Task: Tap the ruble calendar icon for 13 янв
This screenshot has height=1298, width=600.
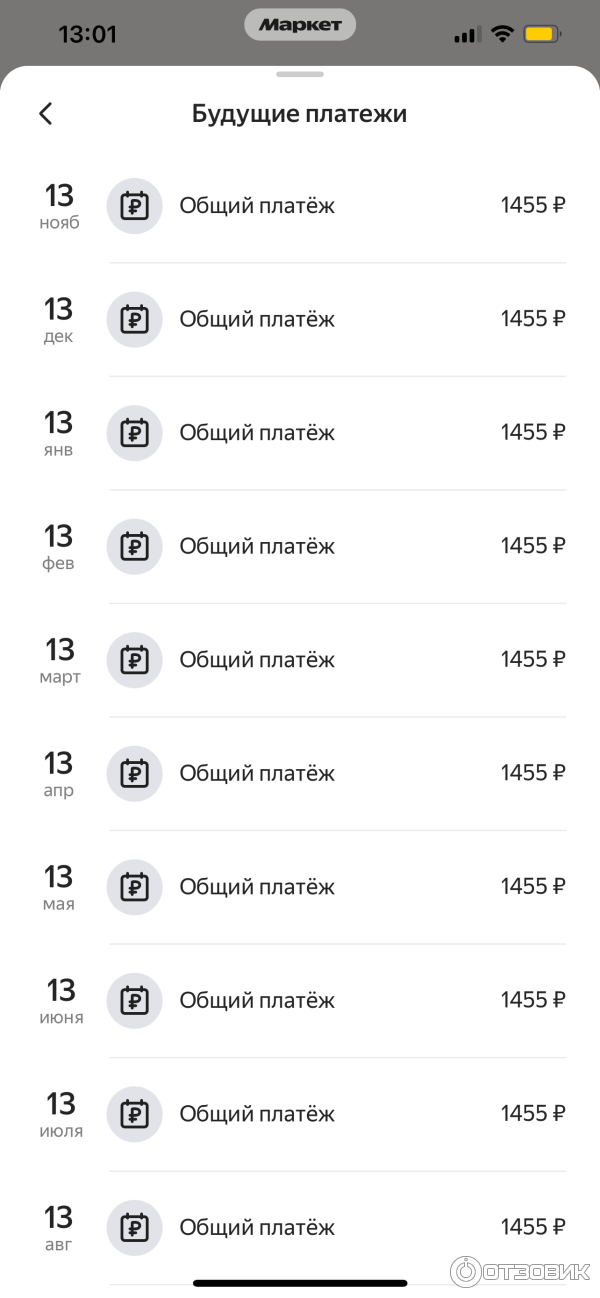Action: click(134, 432)
